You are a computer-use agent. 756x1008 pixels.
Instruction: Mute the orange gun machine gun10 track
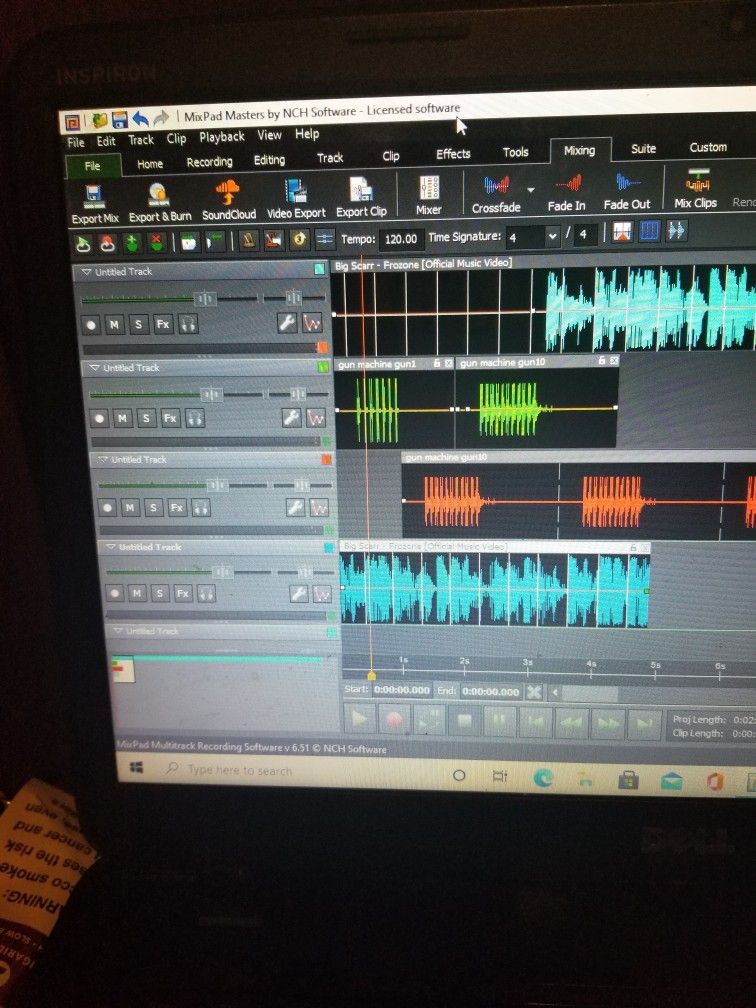(130, 508)
